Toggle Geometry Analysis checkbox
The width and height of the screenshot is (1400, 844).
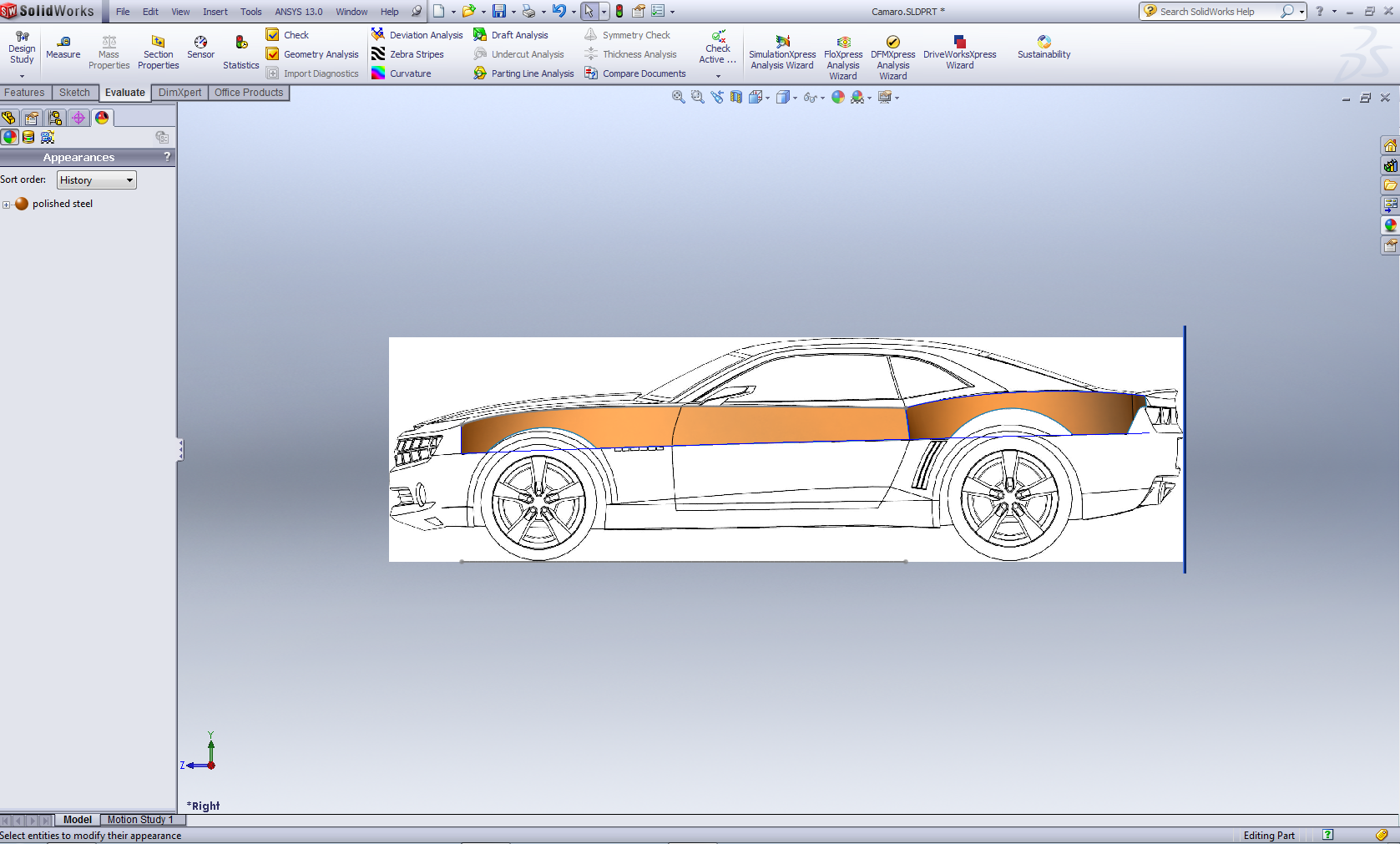click(272, 54)
